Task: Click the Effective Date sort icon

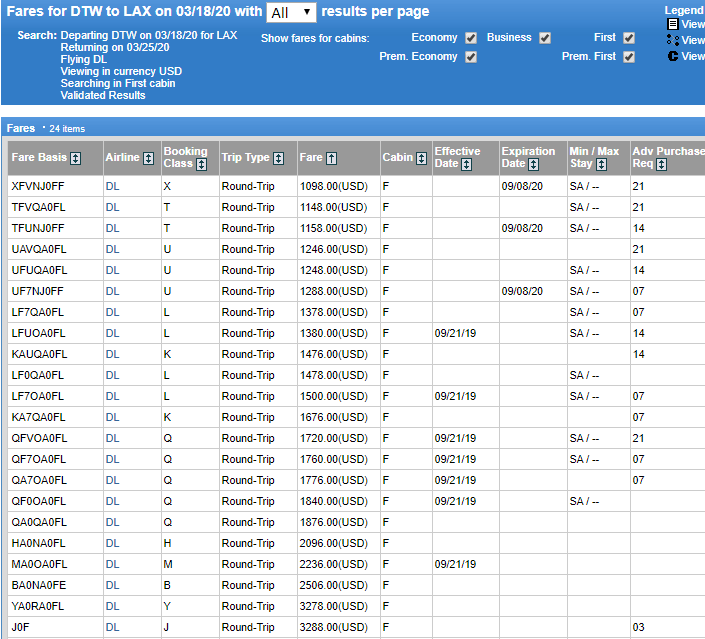Action: pos(466,165)
